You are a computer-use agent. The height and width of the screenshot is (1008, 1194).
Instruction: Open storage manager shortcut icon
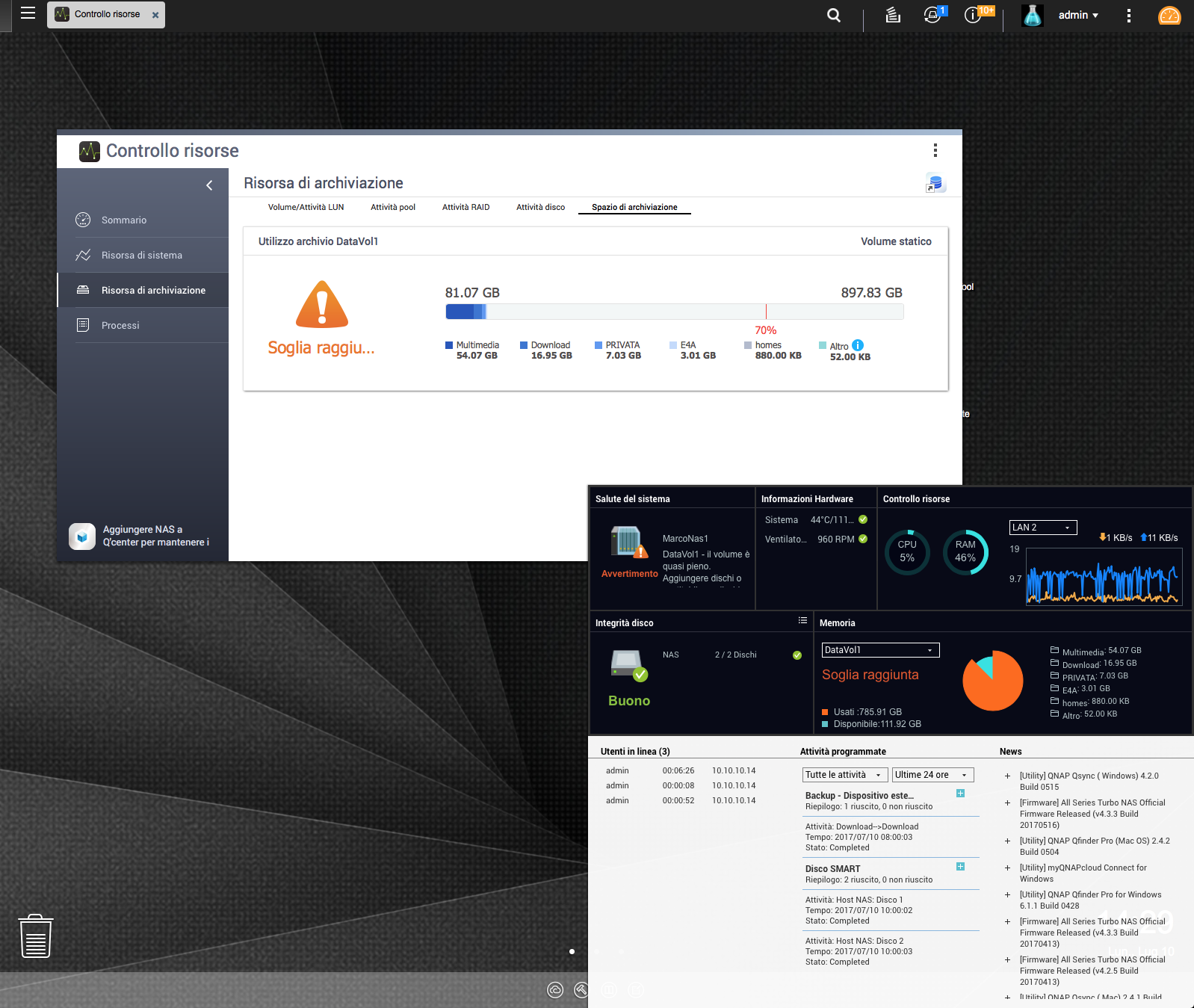(x=935, y=183)
